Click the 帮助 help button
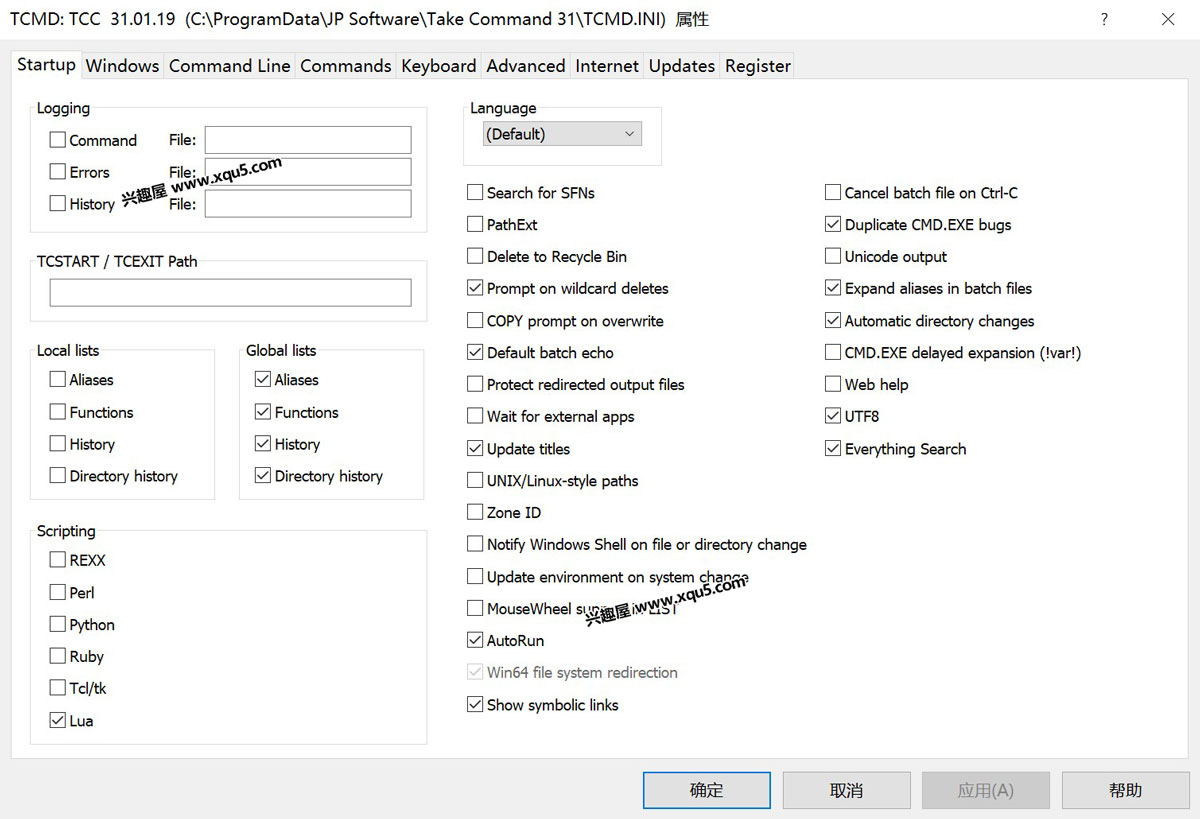This screenshot has width=1200, height=819. tap(1125, 790)
